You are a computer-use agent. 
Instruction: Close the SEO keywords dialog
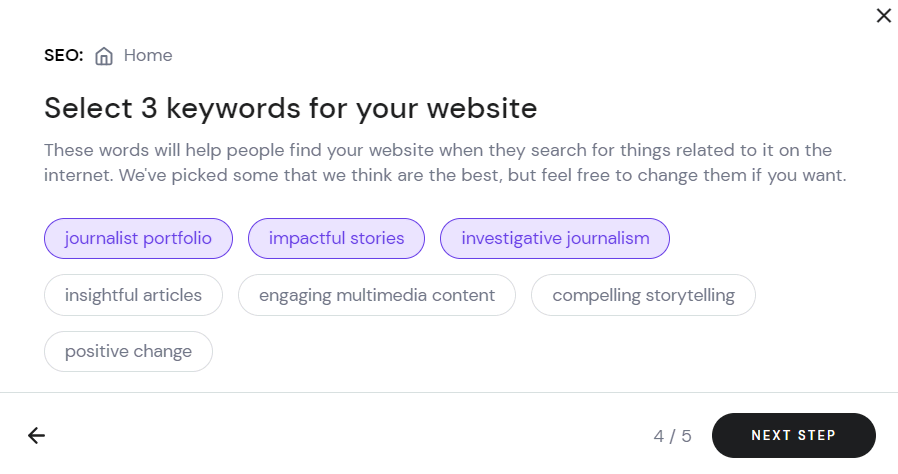tap(884, 15)
